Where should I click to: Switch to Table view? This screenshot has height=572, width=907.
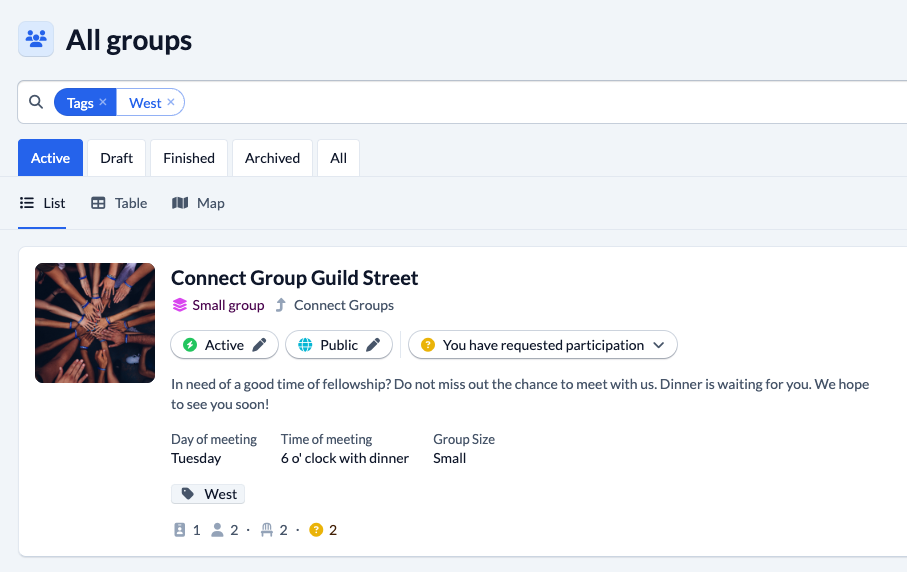point(119,203)
